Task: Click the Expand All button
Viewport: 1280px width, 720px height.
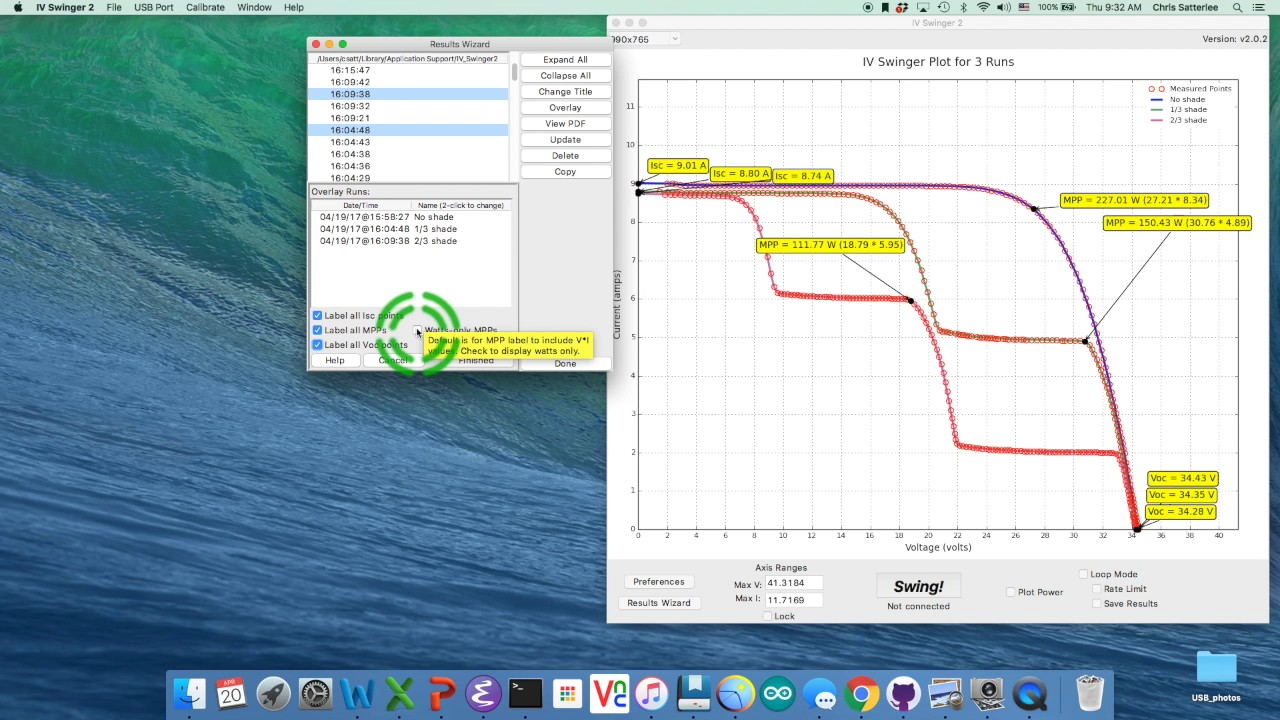Action: pyautogui.click(x=565, y=60)
